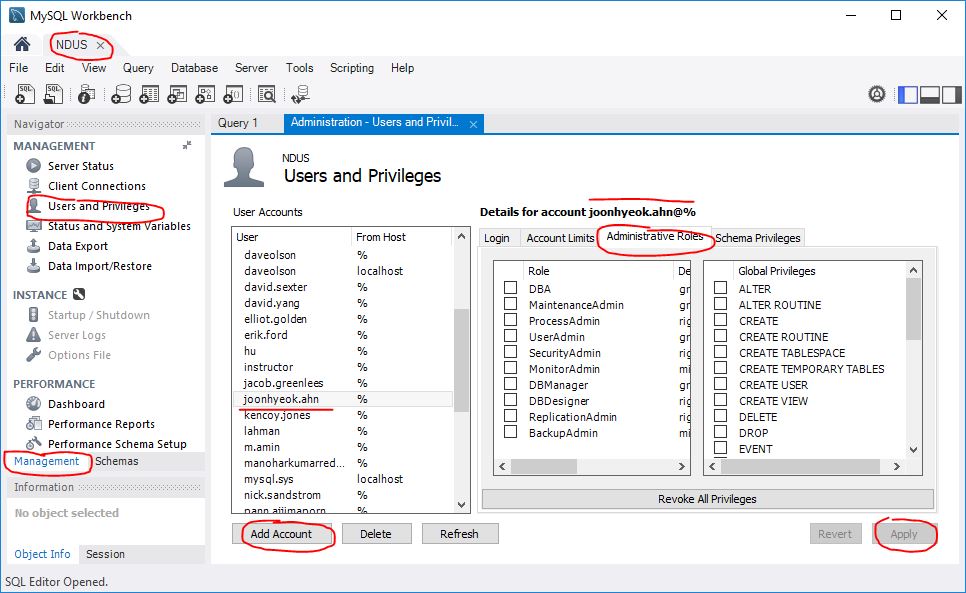Switch to the Schema Privileges tab
The width and height of the screenshot is (966, 593).
[x=757, y=238]
